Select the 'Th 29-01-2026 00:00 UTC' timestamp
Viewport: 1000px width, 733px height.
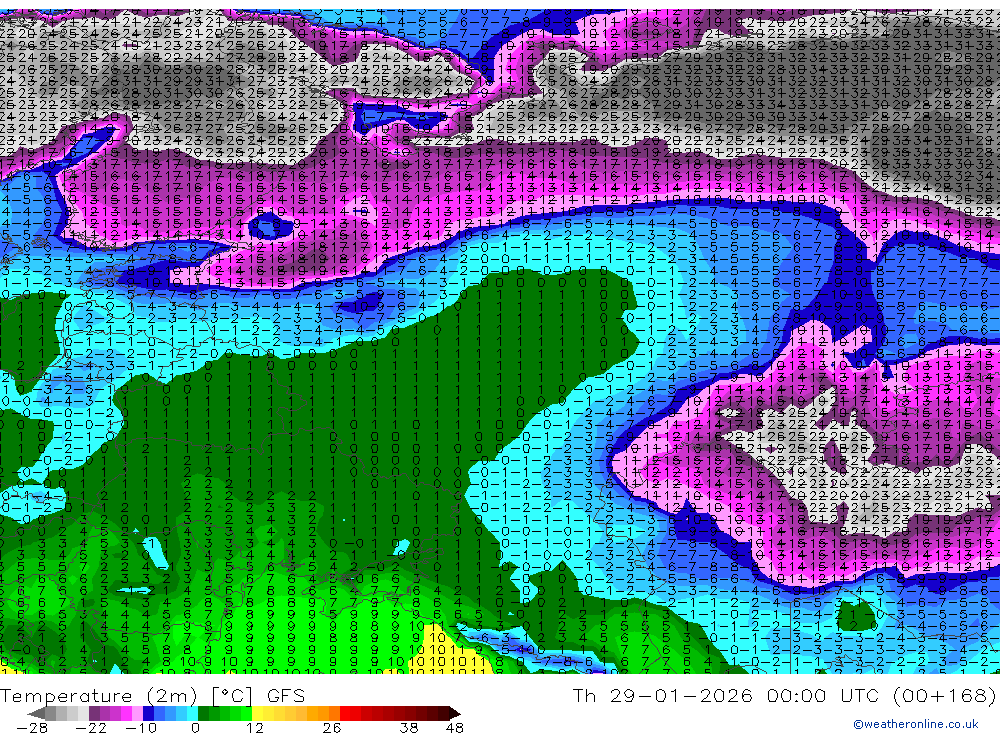coord(726,695)
